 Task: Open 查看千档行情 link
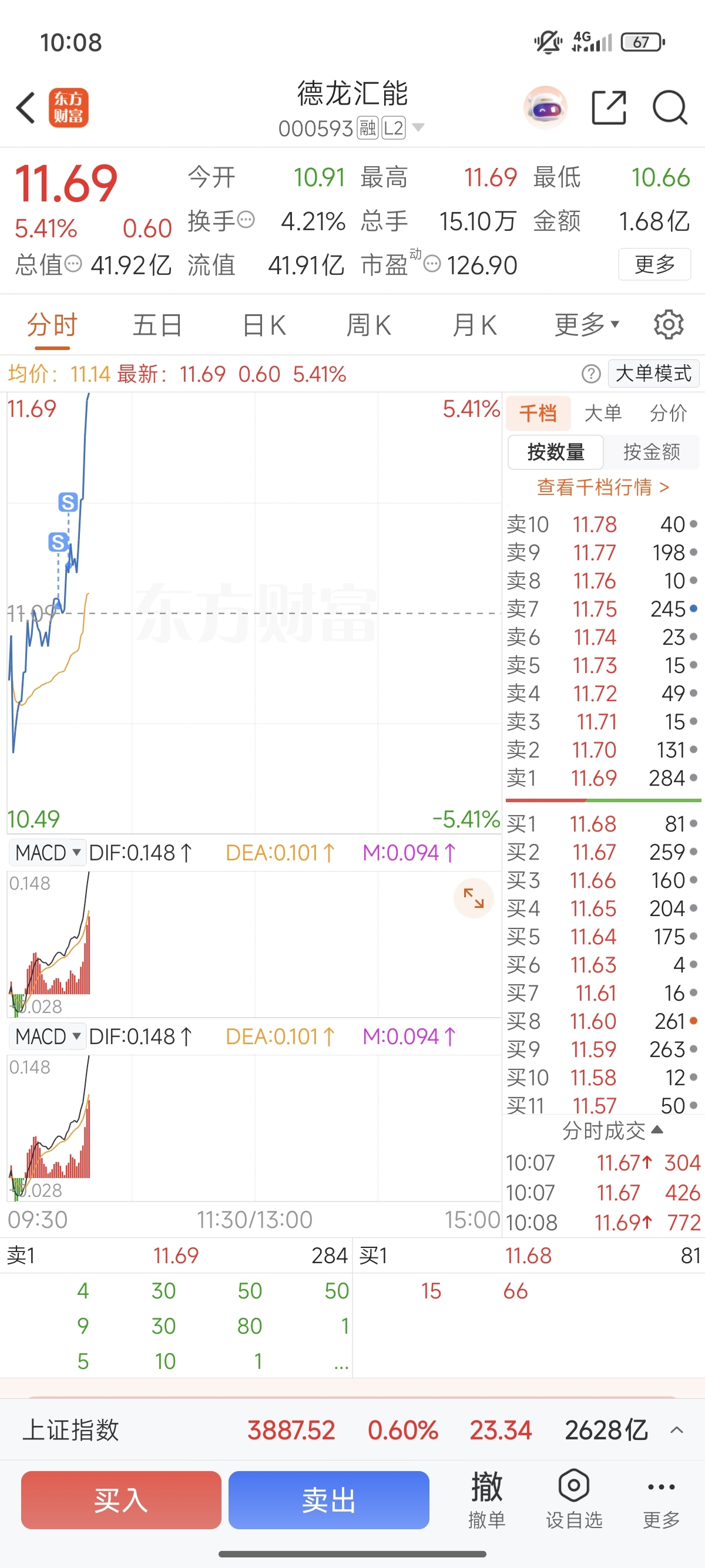(x=603, y=487)
